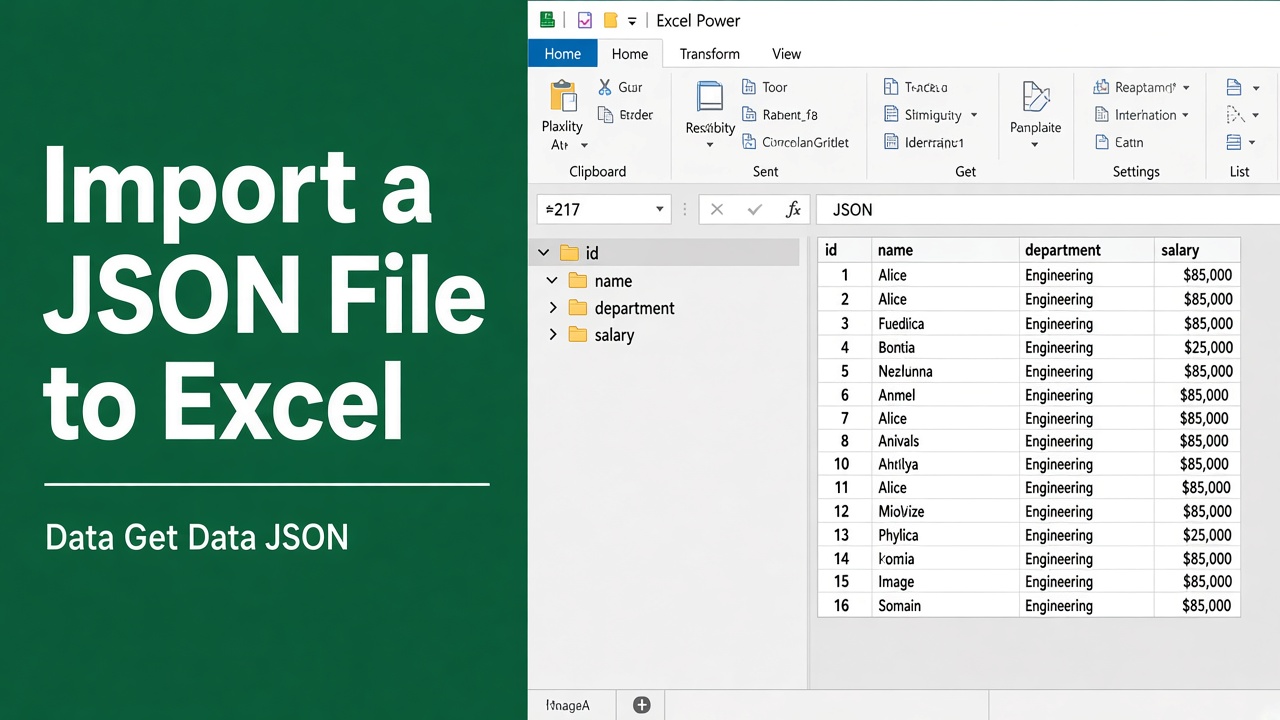1280x720 pixels.
Task: Open the Reaptamd dropdown arrow
Action: 1186,88
